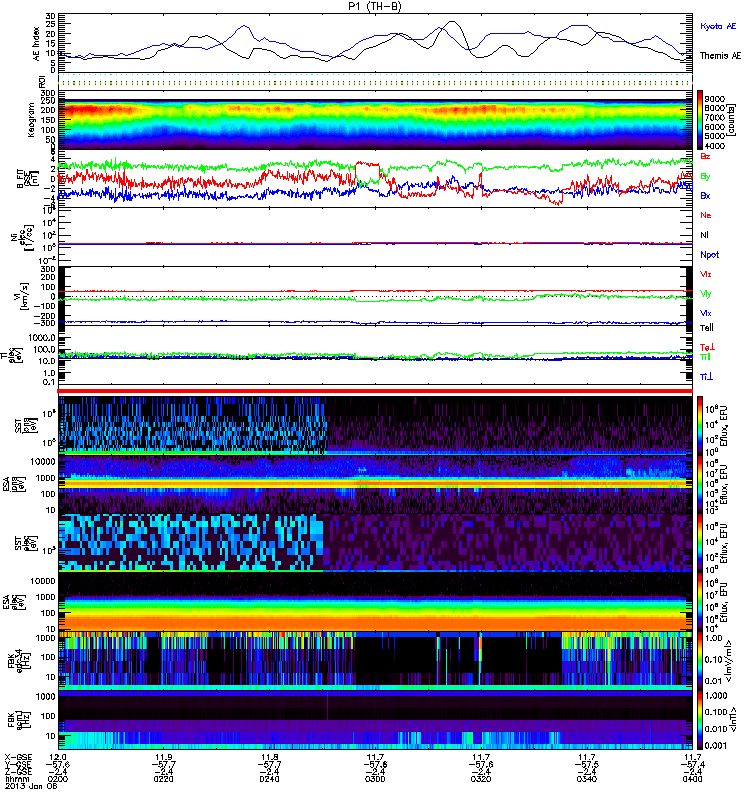
Task: Click the Keogram axis label
Action: (31, 119)
